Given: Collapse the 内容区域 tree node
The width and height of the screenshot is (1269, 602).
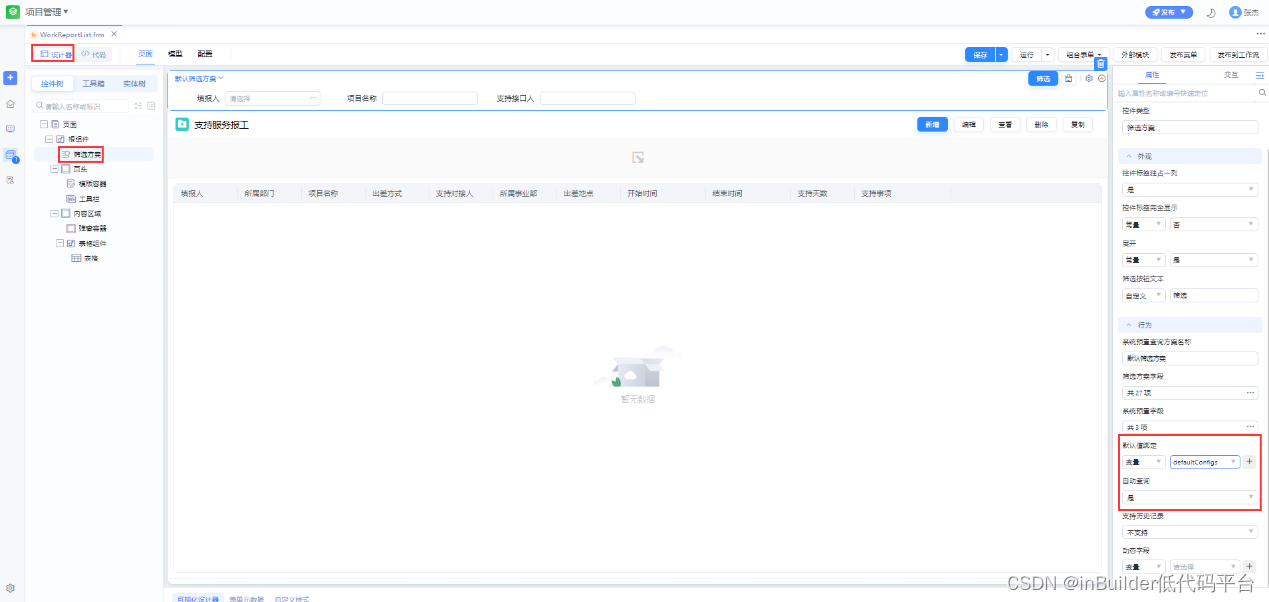Looking at the screenshot, I should click(x=54, y=213).
